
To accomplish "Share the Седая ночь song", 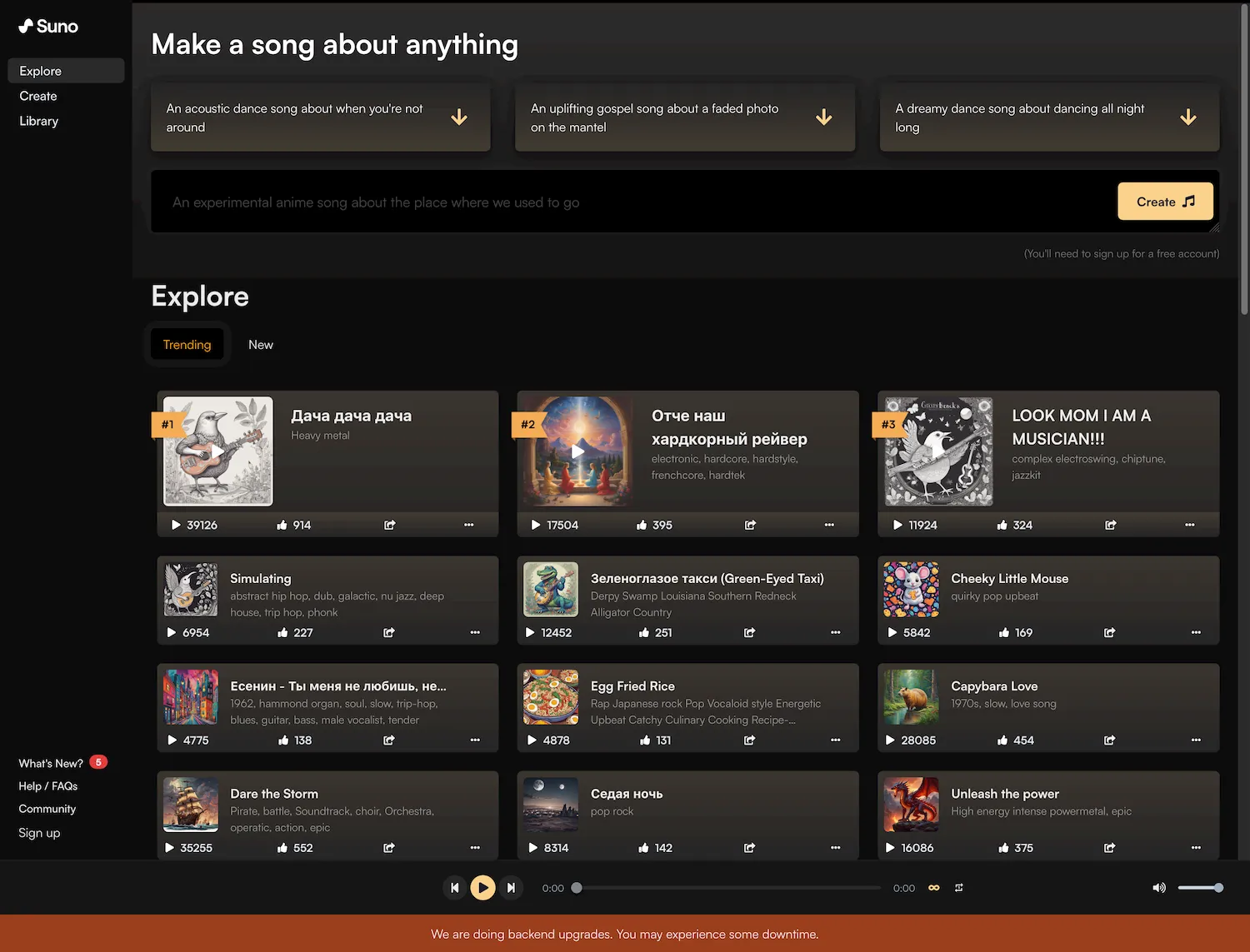I will pyautogui.click(x=750, y=848).
